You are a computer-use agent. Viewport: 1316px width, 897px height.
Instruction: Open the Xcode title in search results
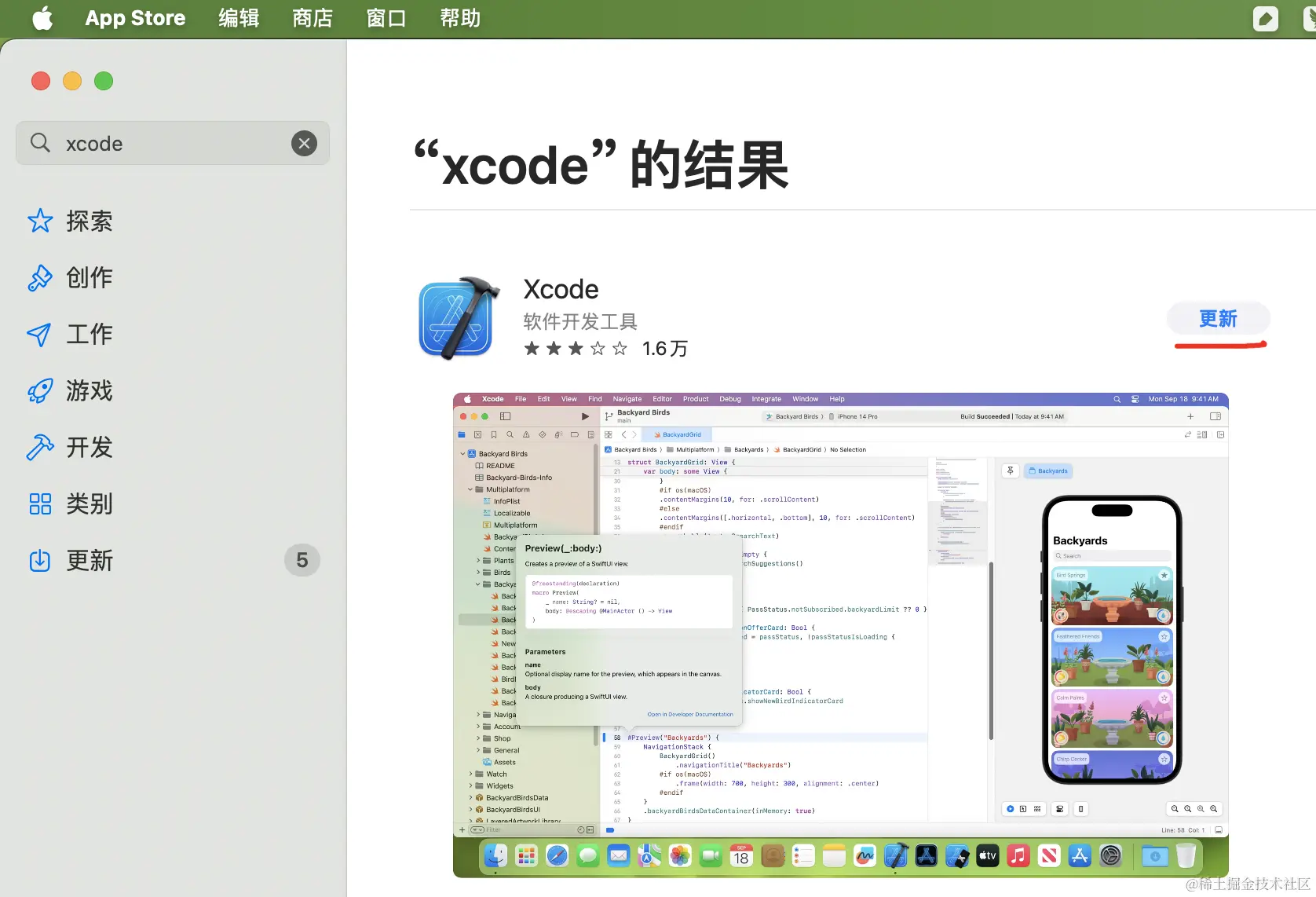[x=561, y=289]
